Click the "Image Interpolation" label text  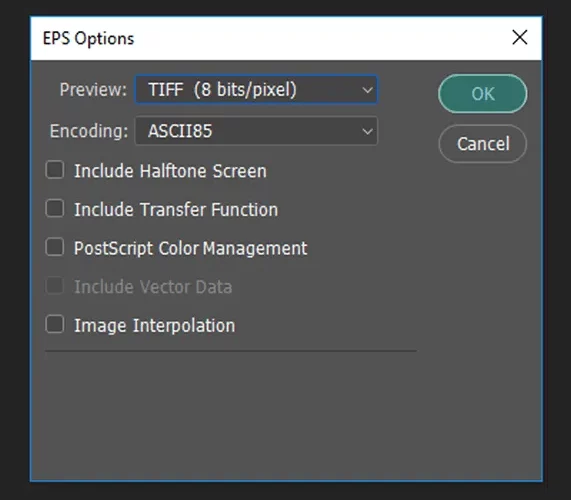click(155, 326)
